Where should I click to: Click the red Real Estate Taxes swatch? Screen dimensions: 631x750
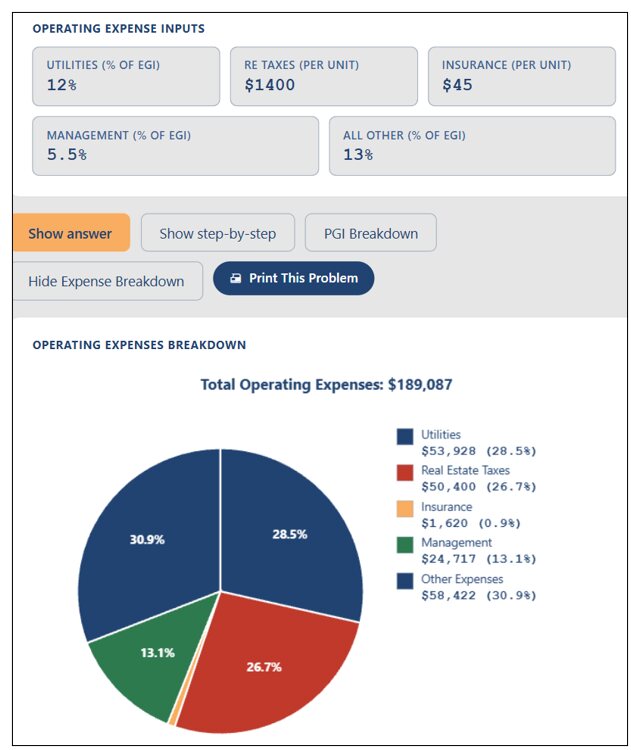click(405, 472)
